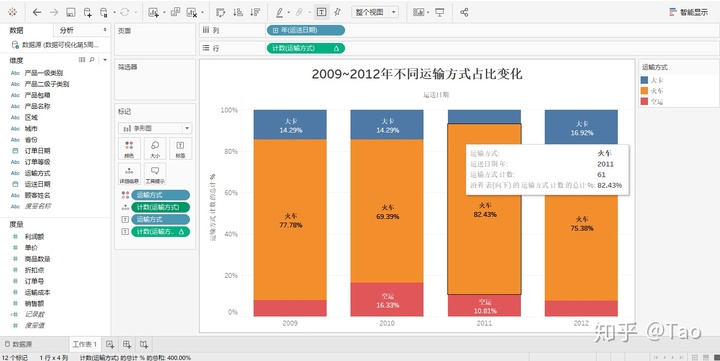Select the 销售额 measure

click(34, 303)
